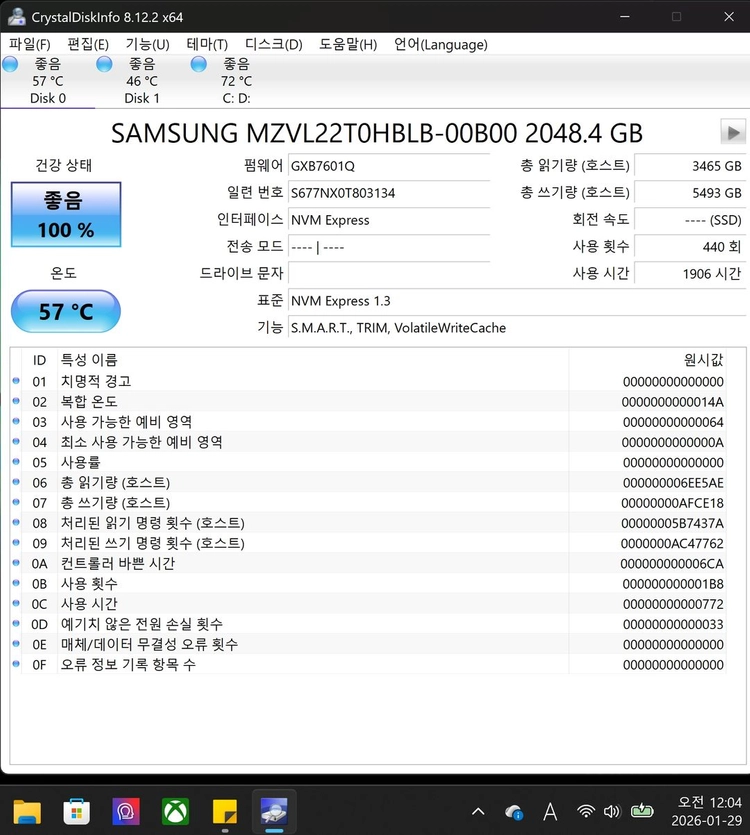Image resolution: width=750 pixels, height=835 pixels.
Task: Open the purple app icon in taskbar
Action: (126, 812)
